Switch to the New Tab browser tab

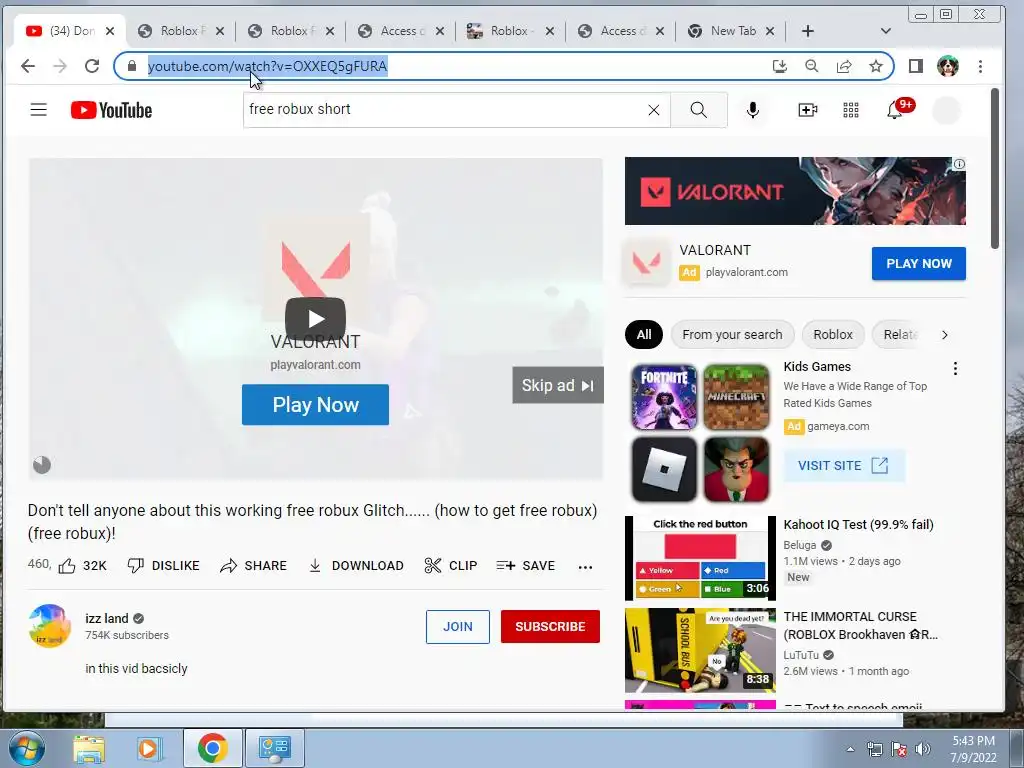pos(731,31)
